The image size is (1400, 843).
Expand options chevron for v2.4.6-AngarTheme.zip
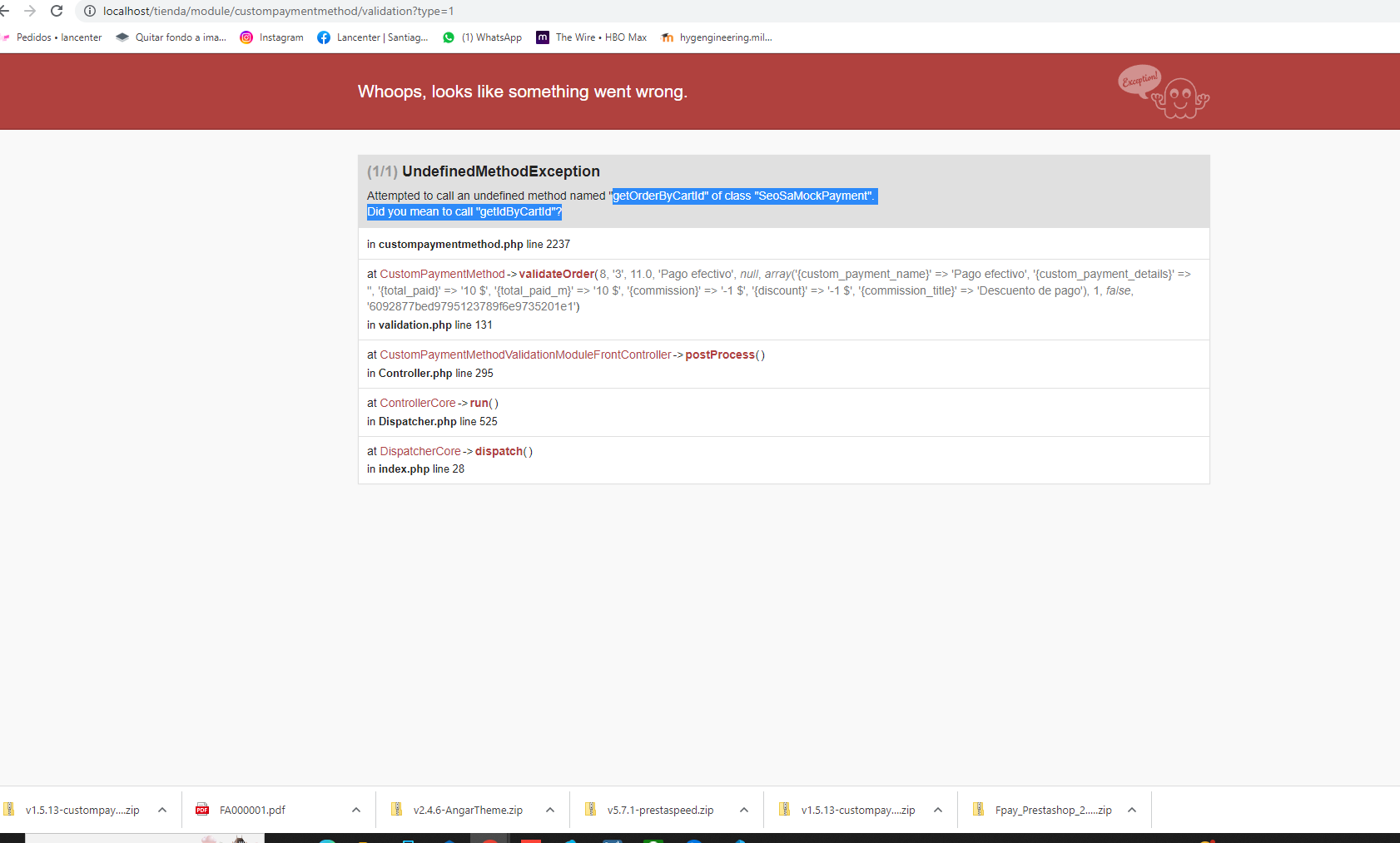[x=550, y=810]
